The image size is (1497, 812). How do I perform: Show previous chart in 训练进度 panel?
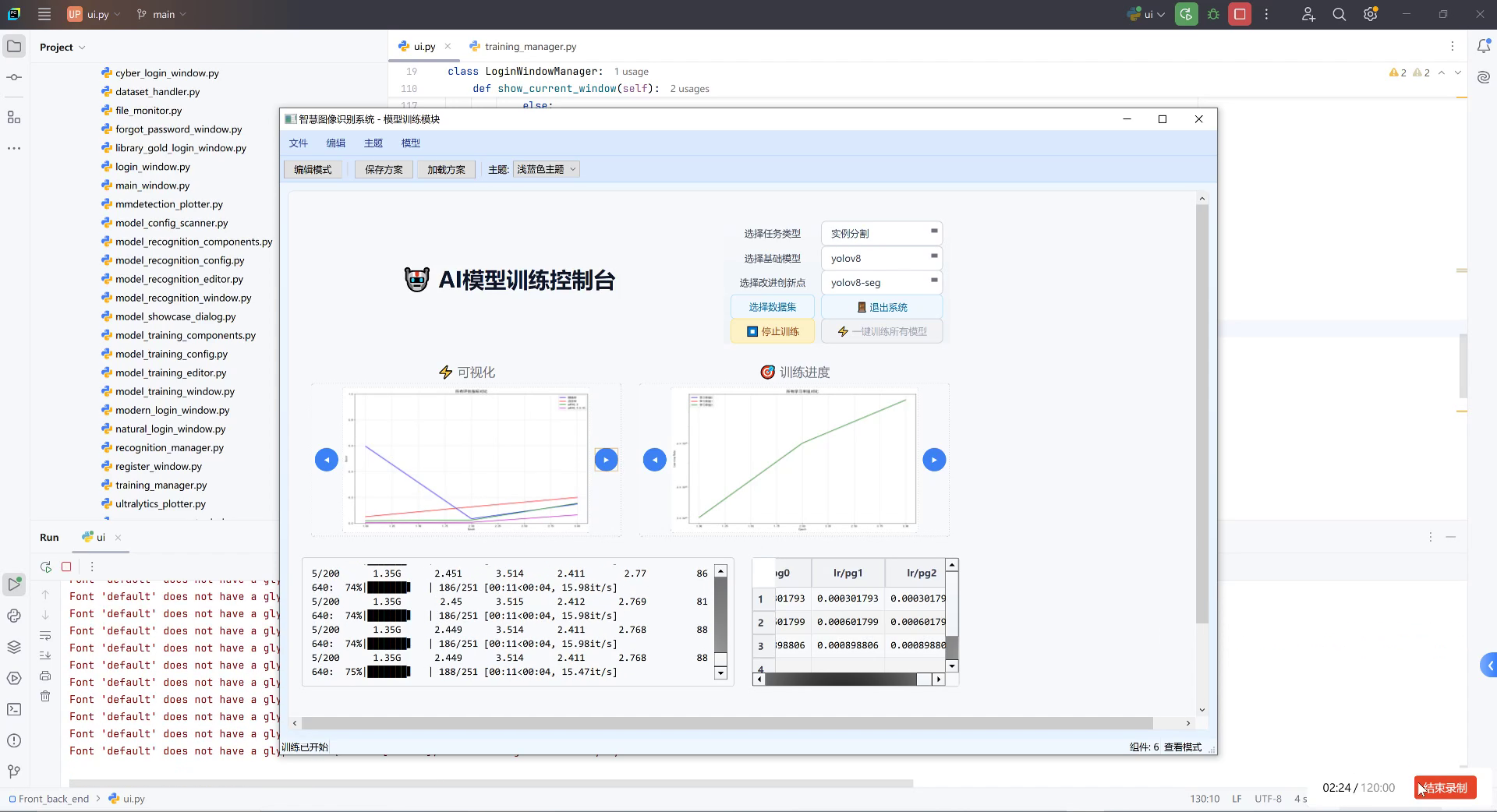tap(655, 460)
